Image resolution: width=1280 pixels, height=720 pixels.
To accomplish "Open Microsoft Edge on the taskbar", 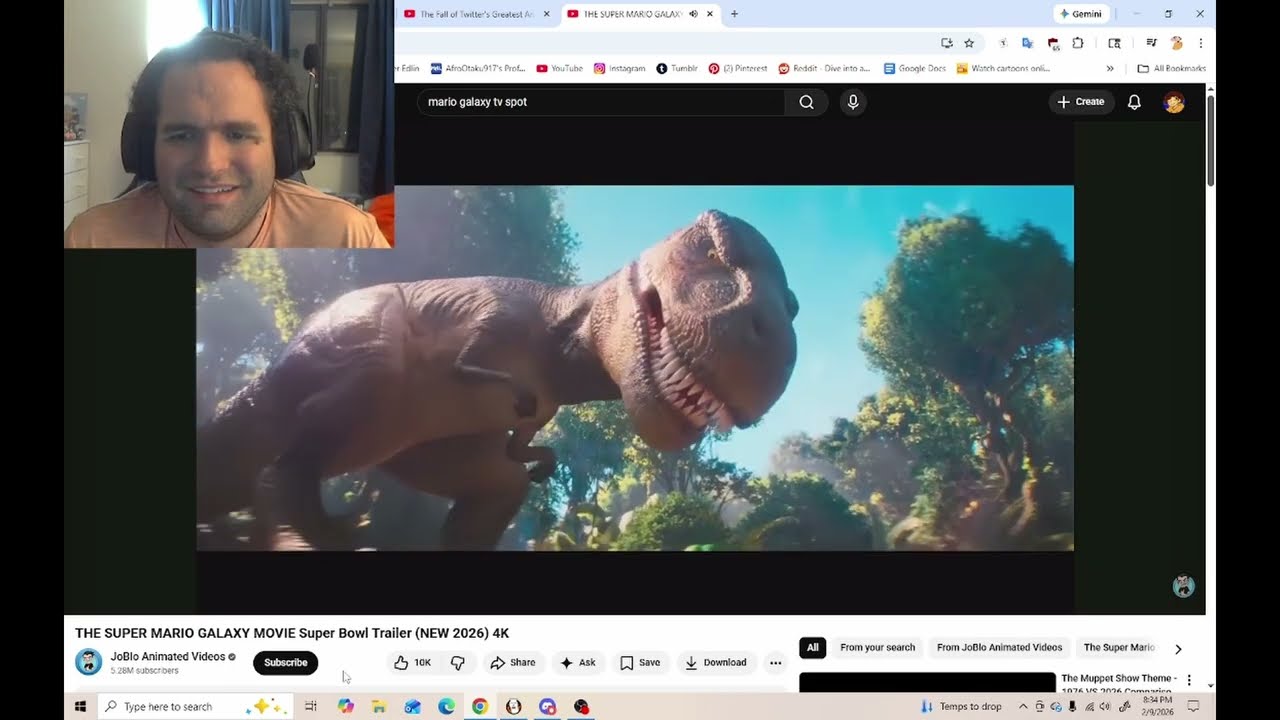I will [x=446, y=706].
